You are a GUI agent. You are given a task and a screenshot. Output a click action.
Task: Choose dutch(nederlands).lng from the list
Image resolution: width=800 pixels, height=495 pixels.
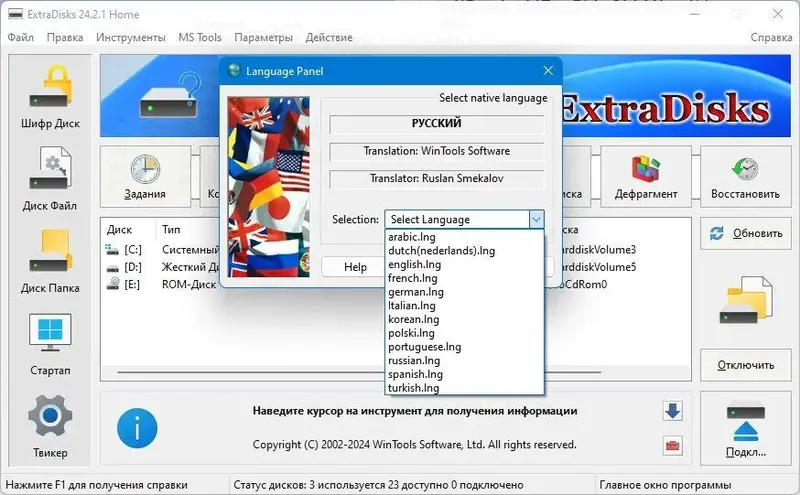click(x=464, y=251)
